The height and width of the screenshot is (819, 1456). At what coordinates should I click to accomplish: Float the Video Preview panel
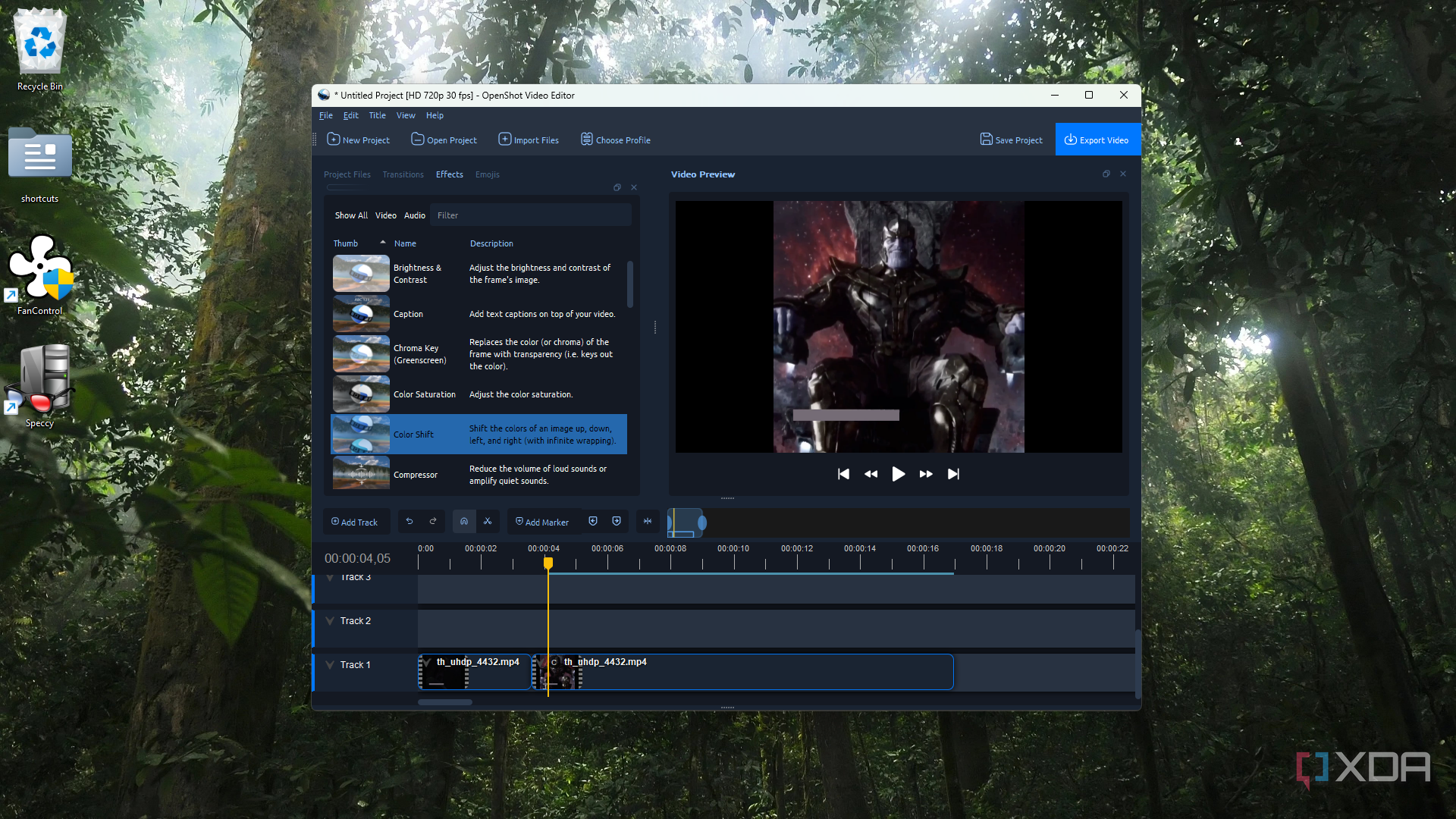[x=1106, y=174]
